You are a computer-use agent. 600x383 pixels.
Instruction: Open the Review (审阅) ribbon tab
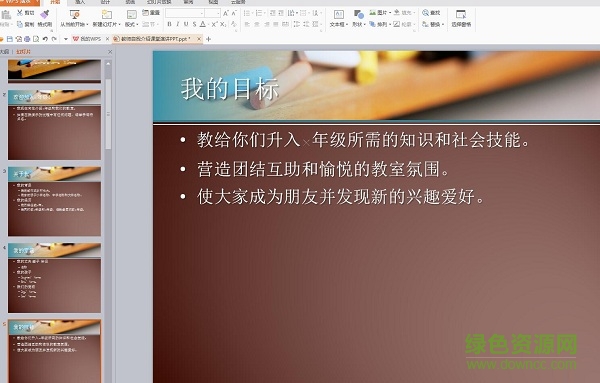188,2
